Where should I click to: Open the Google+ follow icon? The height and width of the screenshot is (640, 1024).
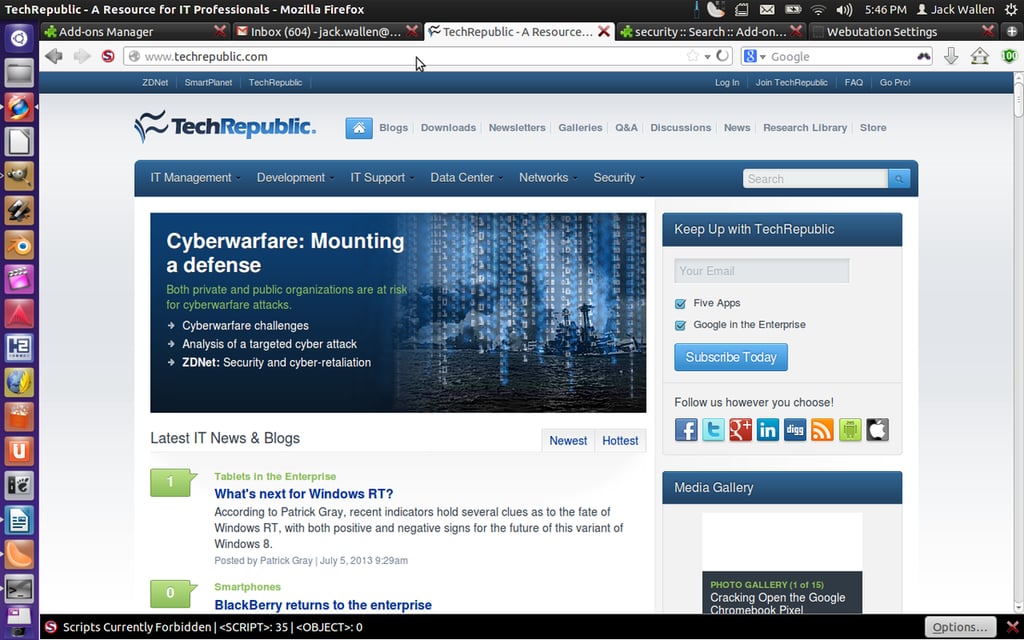741,430
